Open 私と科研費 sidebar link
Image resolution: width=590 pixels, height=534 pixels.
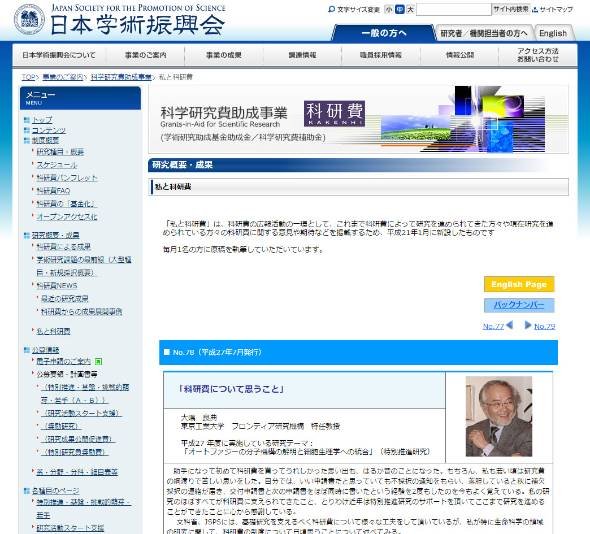click(53, 331)
